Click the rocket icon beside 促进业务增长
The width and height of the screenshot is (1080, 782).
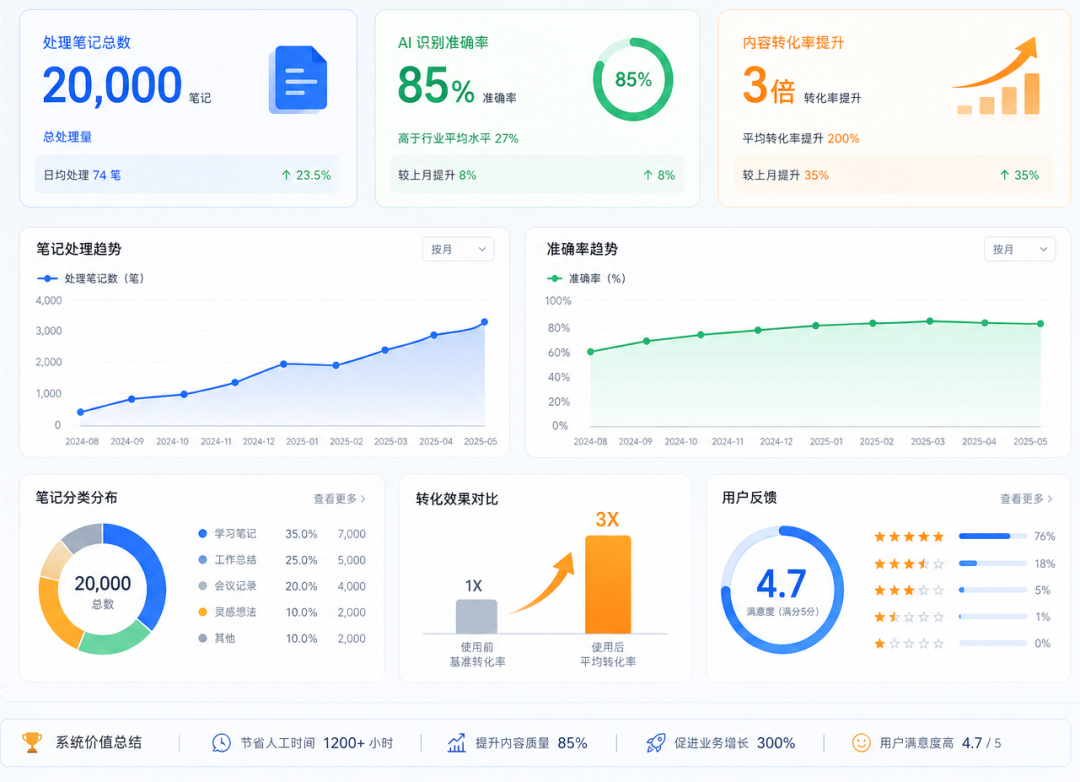656,743
